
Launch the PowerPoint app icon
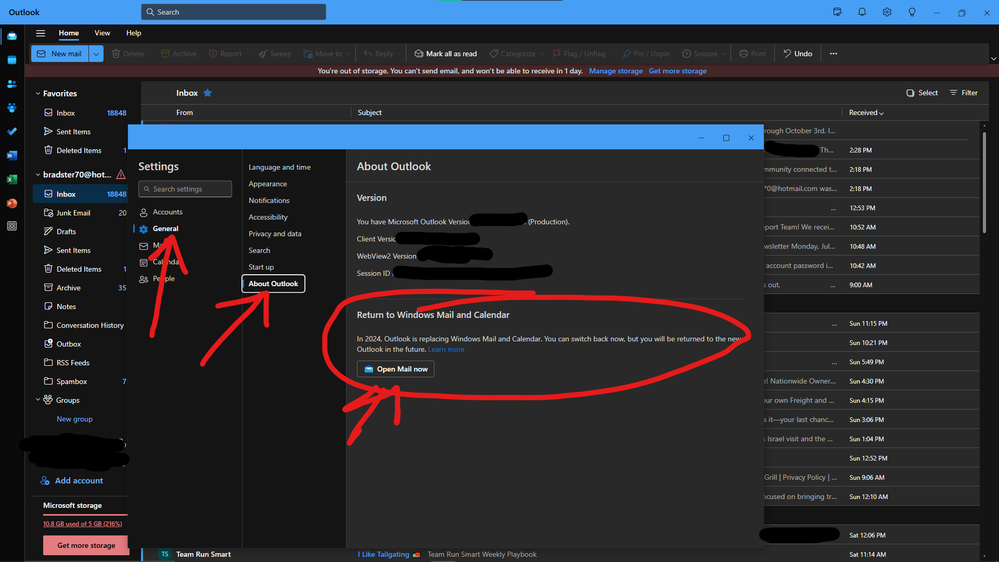click(x=11, y=203)
